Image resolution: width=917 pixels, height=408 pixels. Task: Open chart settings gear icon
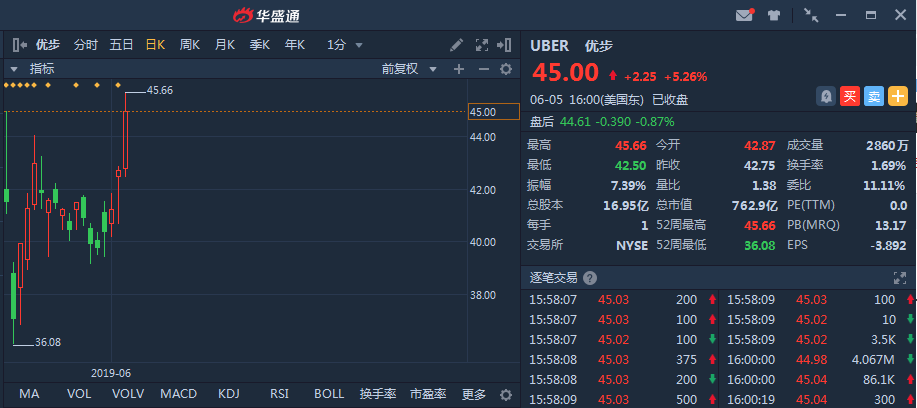click(505, 69)
